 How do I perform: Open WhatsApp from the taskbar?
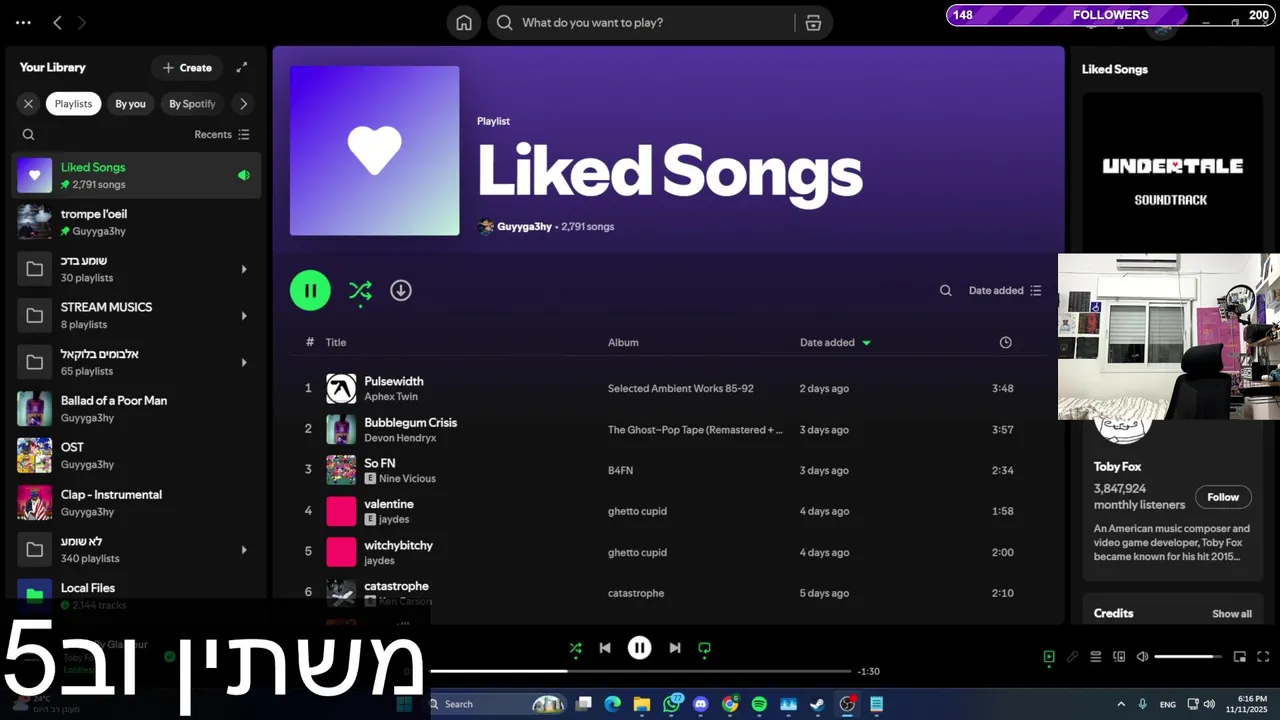[x=672, y=704]
